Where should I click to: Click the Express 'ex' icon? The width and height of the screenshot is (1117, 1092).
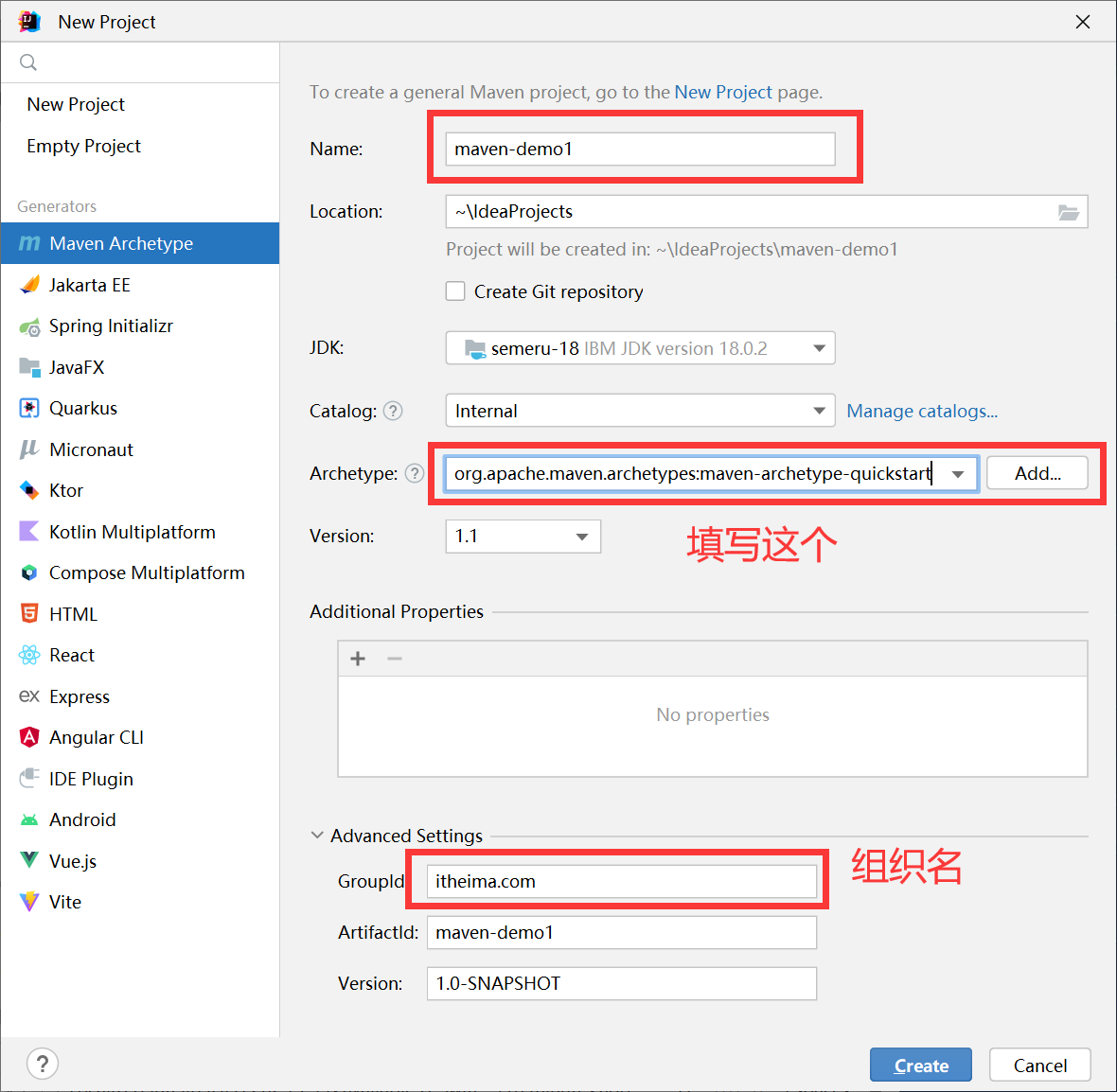click(x=29, y=696)
